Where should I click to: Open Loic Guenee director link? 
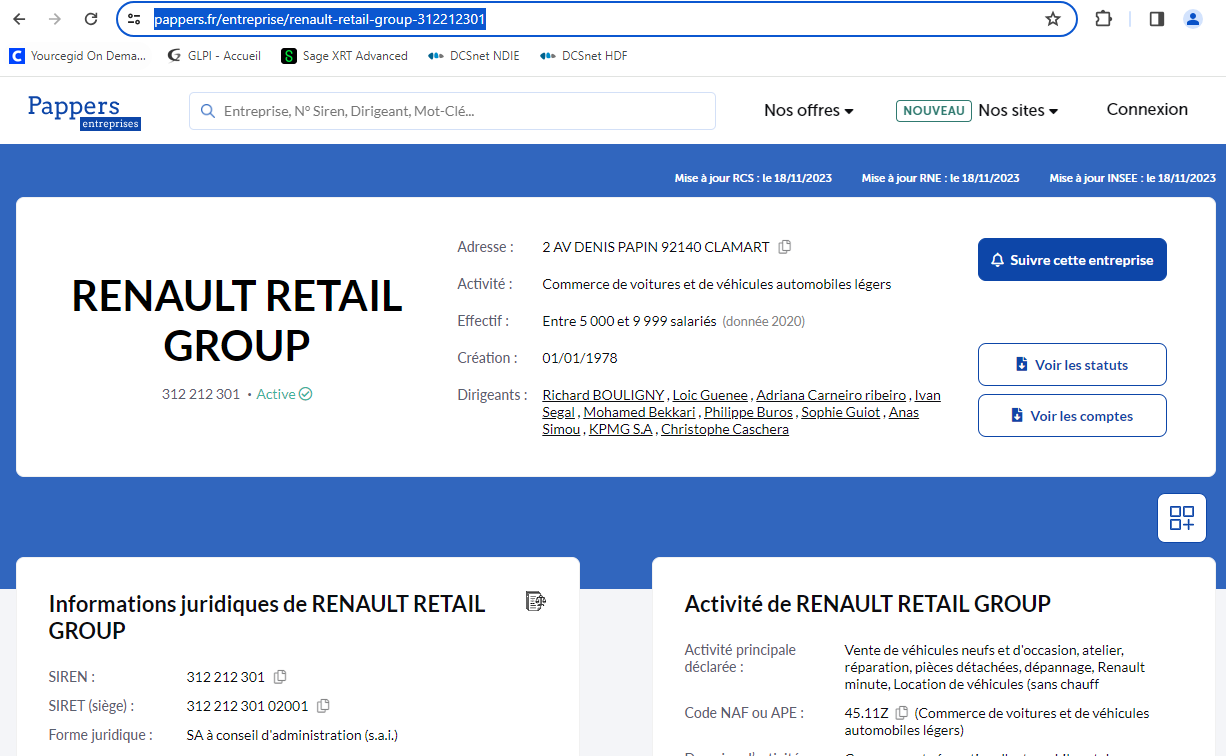(710, 395)
